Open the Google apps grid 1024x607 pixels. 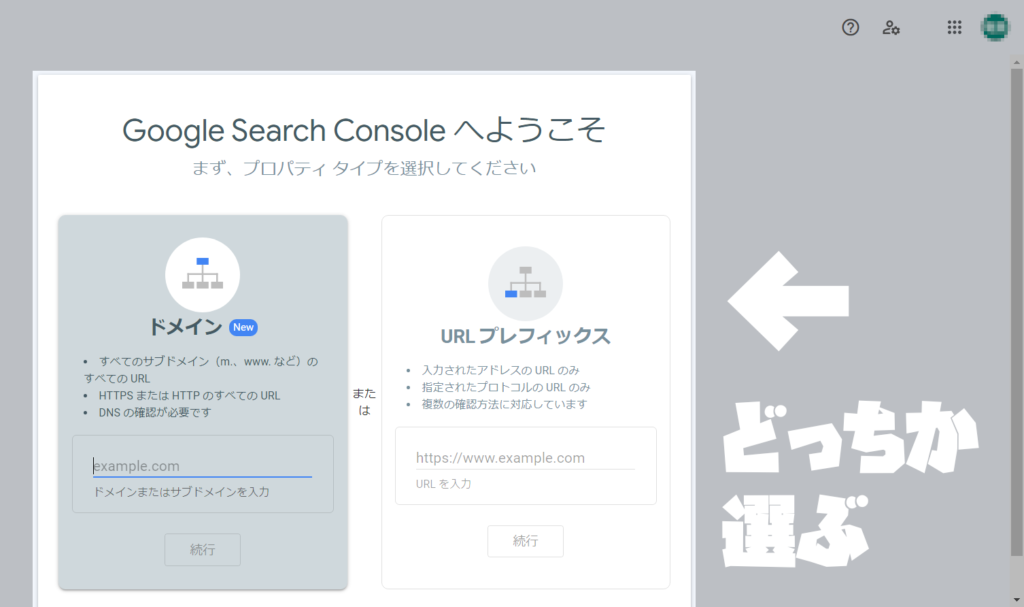(954, 27)
